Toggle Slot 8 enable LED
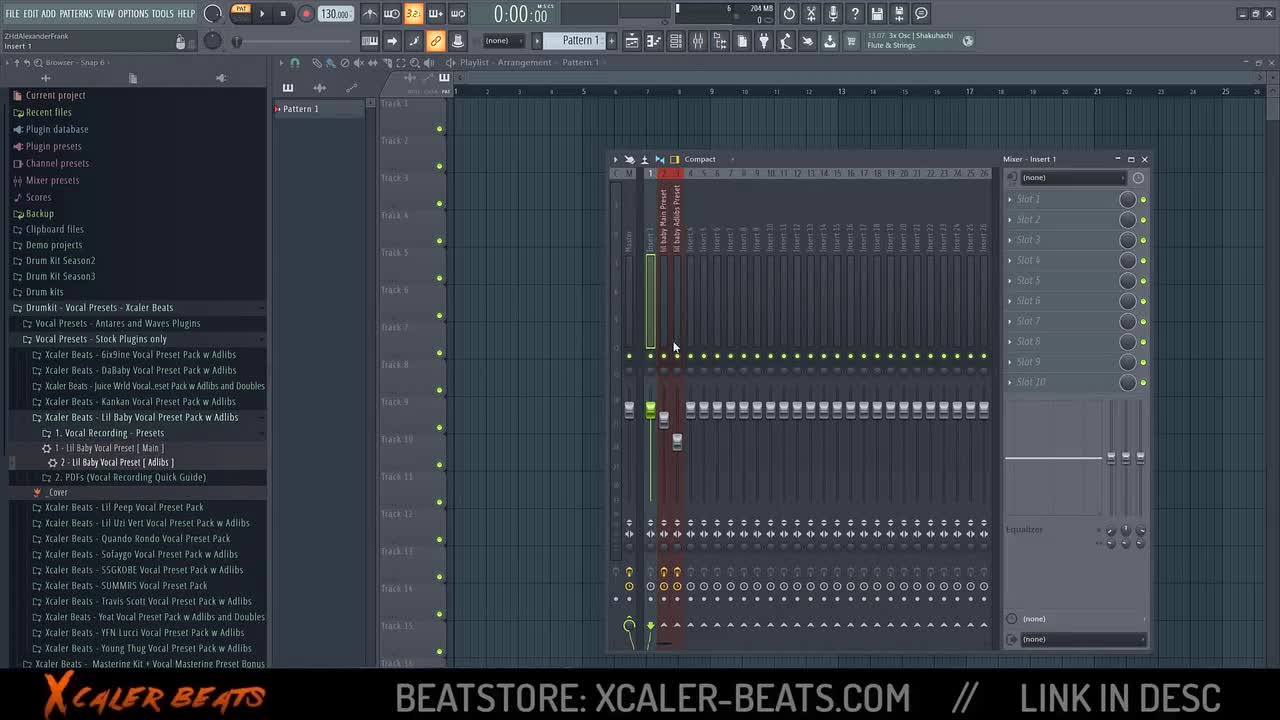 click(1143, 342)
